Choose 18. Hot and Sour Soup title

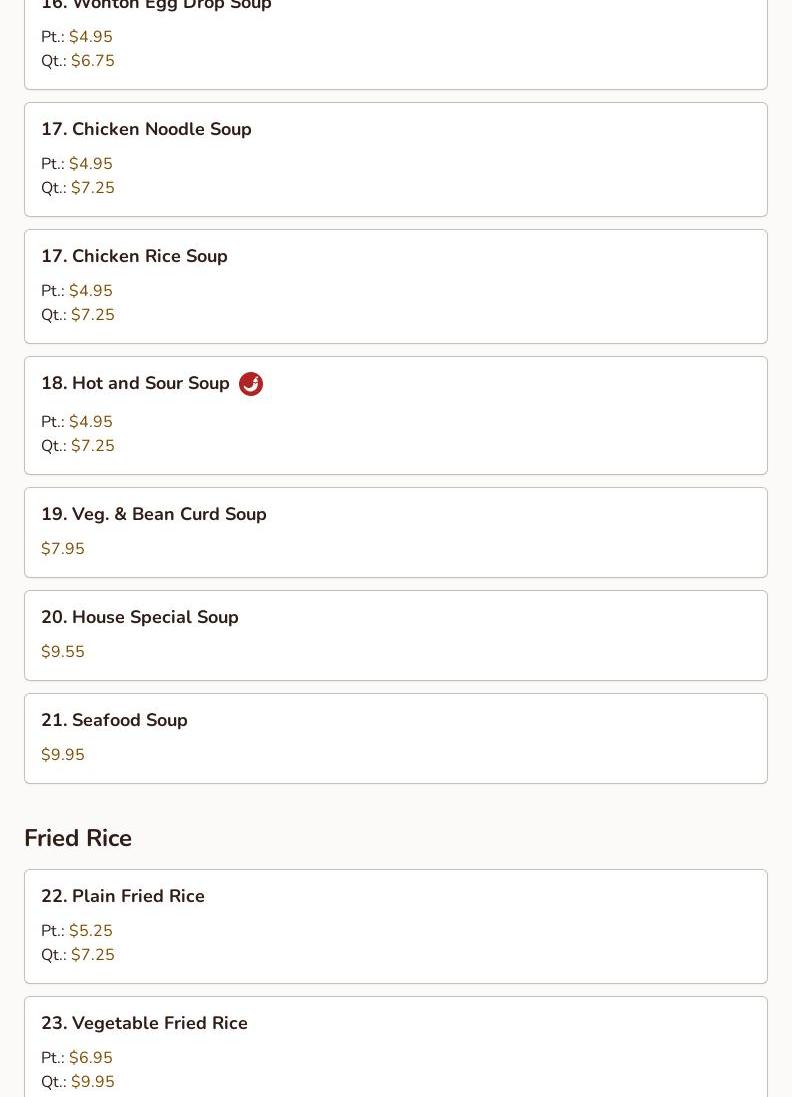(135, 383)
